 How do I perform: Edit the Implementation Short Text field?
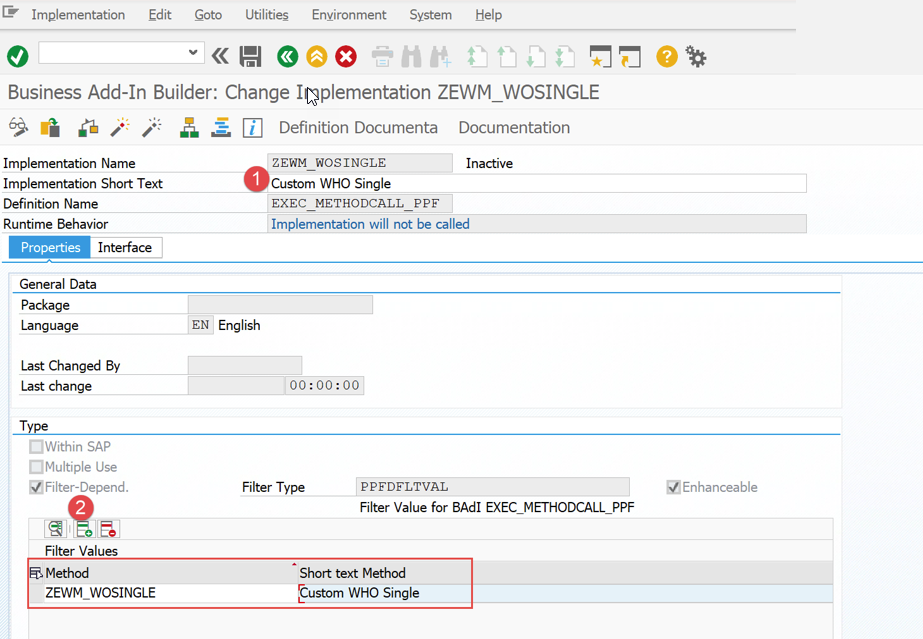pyautogui.click(x=537, y=184)
